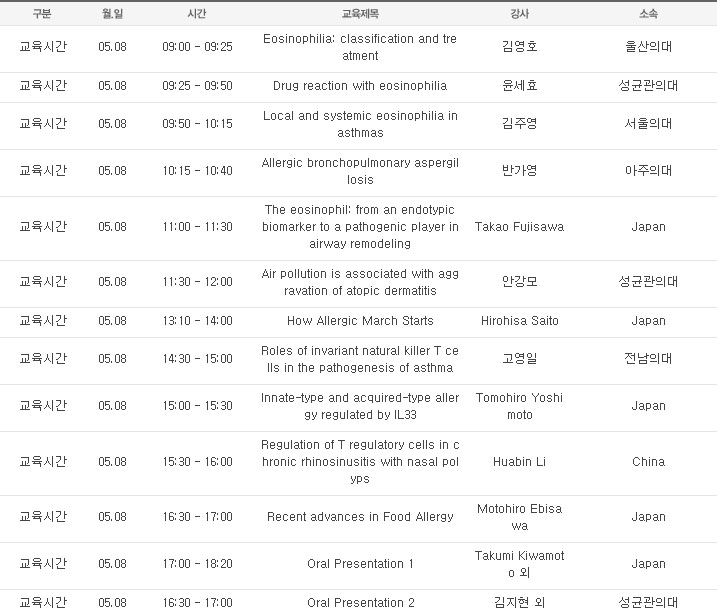Select the 강사 column header
717x615 pixels.
[x=519, y=14]
